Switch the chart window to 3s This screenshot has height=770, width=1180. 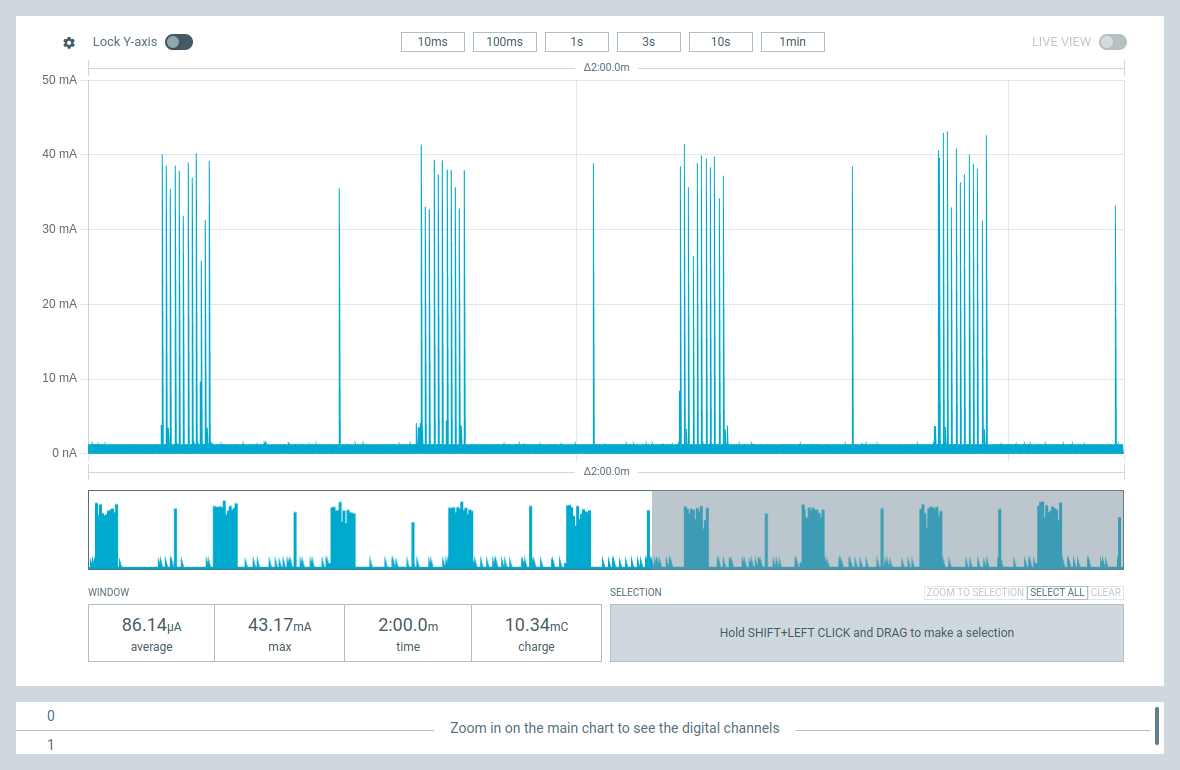[x=648, y=42]
